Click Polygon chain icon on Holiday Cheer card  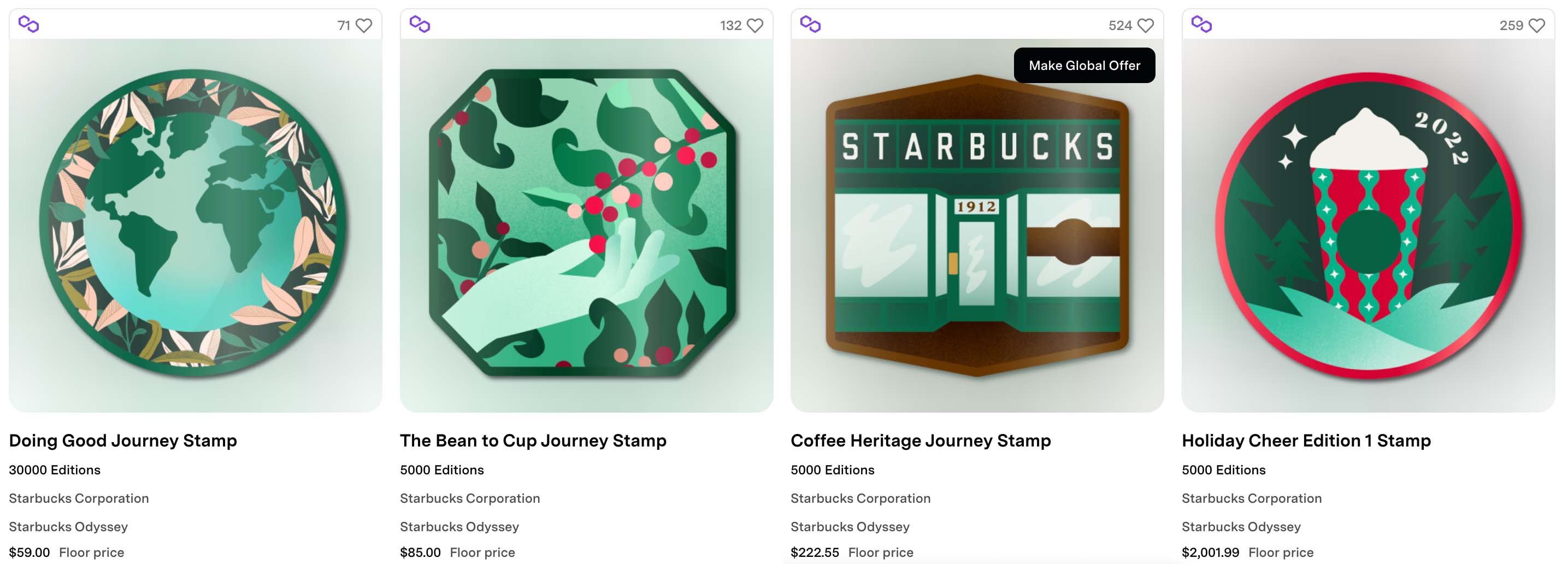click(x=1201, y=25)
